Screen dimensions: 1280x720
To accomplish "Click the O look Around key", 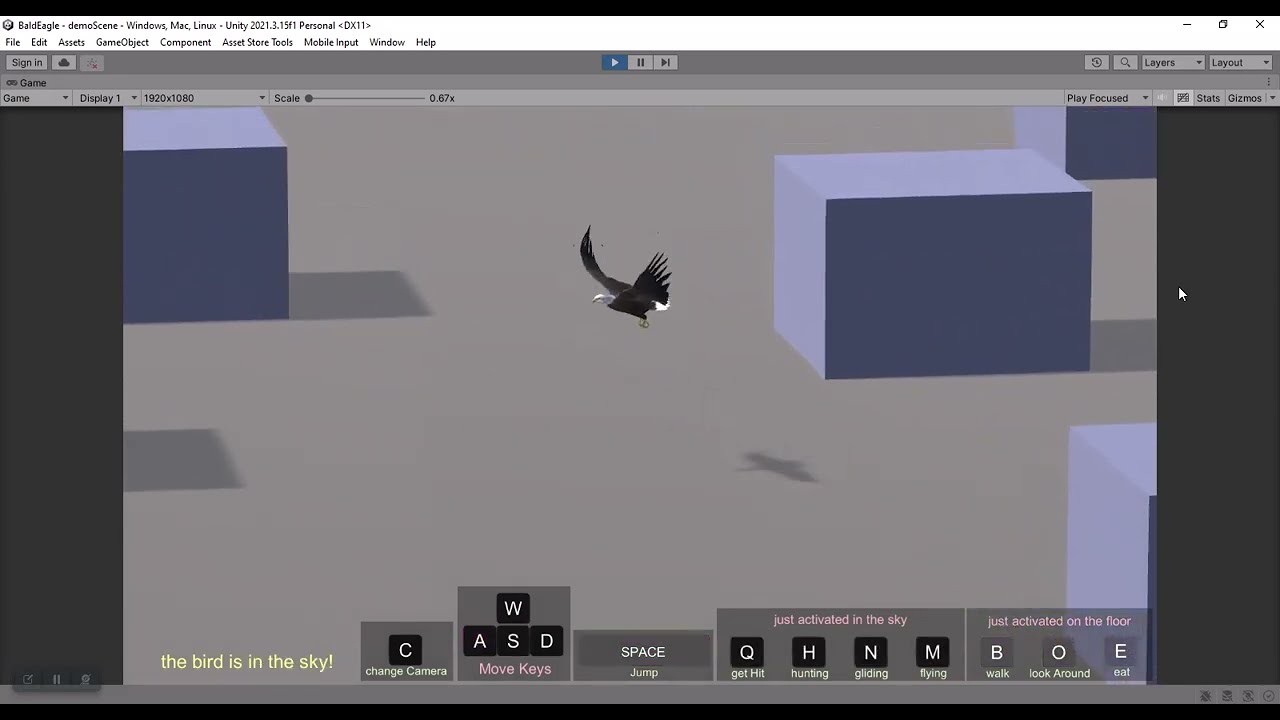I will click(x=1059, y=652).
